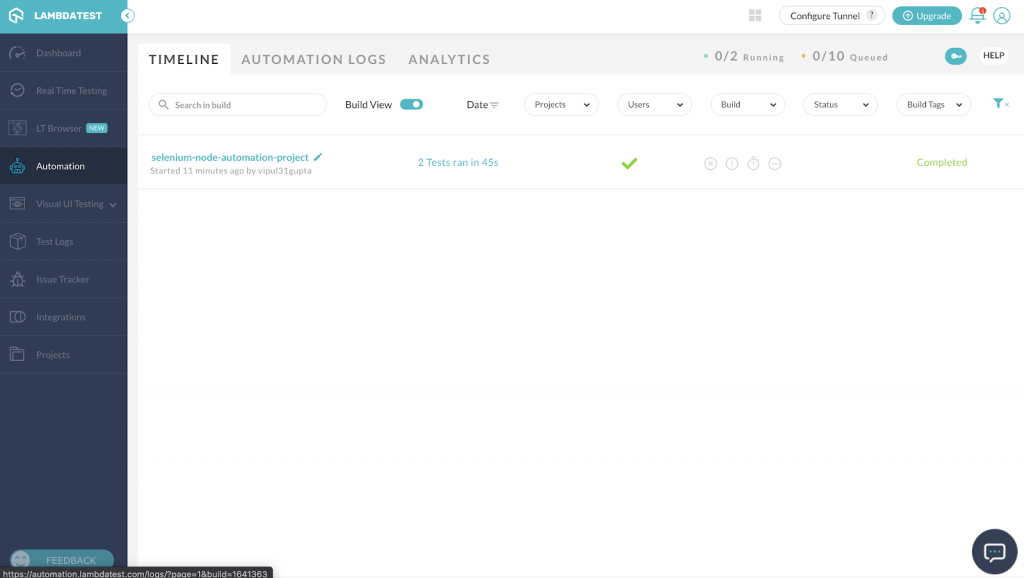Screen dimensions: 1024x578
Task: Open the apps grid icon
Action: (755, 16)
